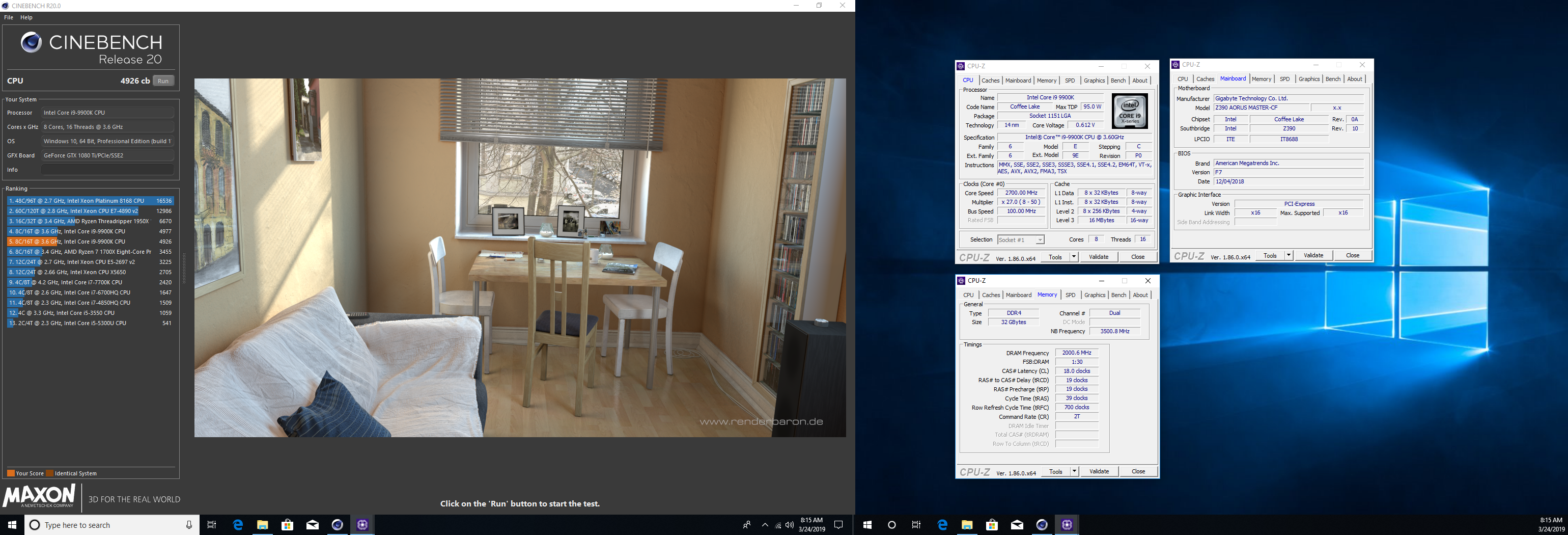Expand Tools arrow in CPU-Z Memory window
The image size is (1568, 535).
1074,472
